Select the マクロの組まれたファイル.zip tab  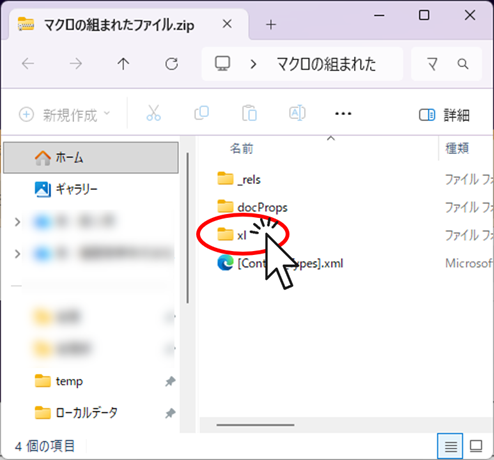128,25
